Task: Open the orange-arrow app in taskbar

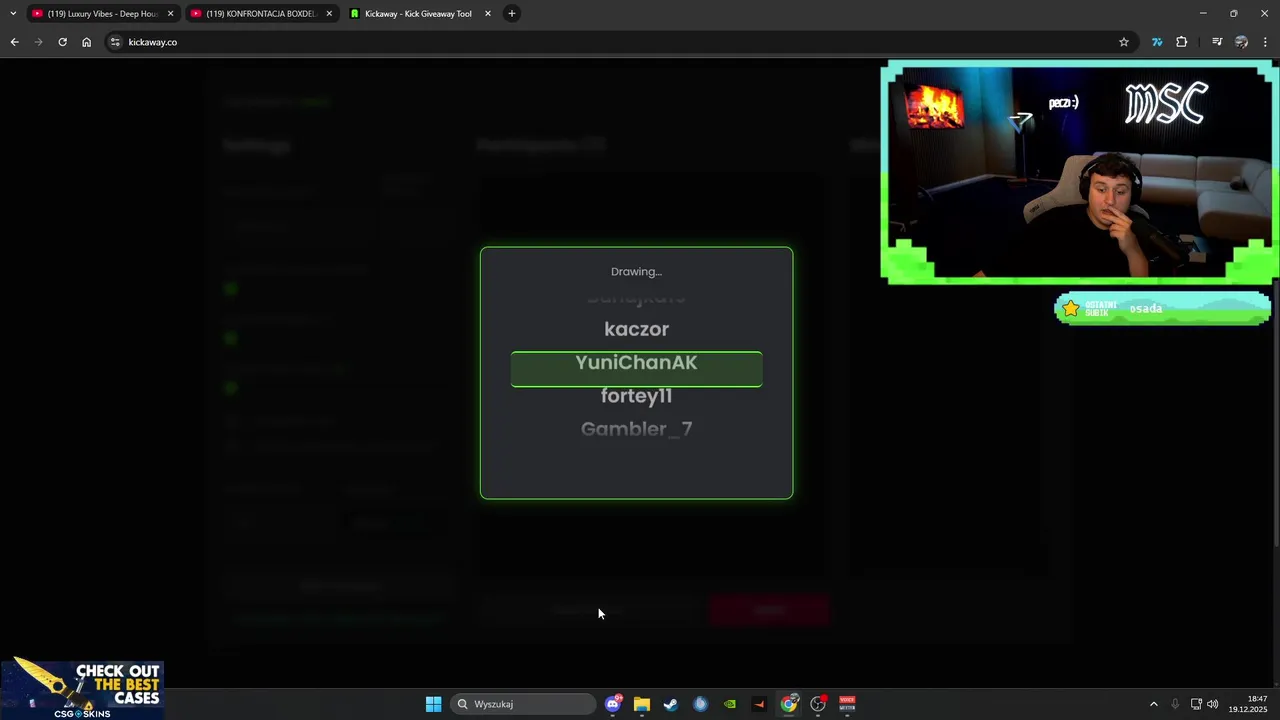Action: [x=759, y=704]
